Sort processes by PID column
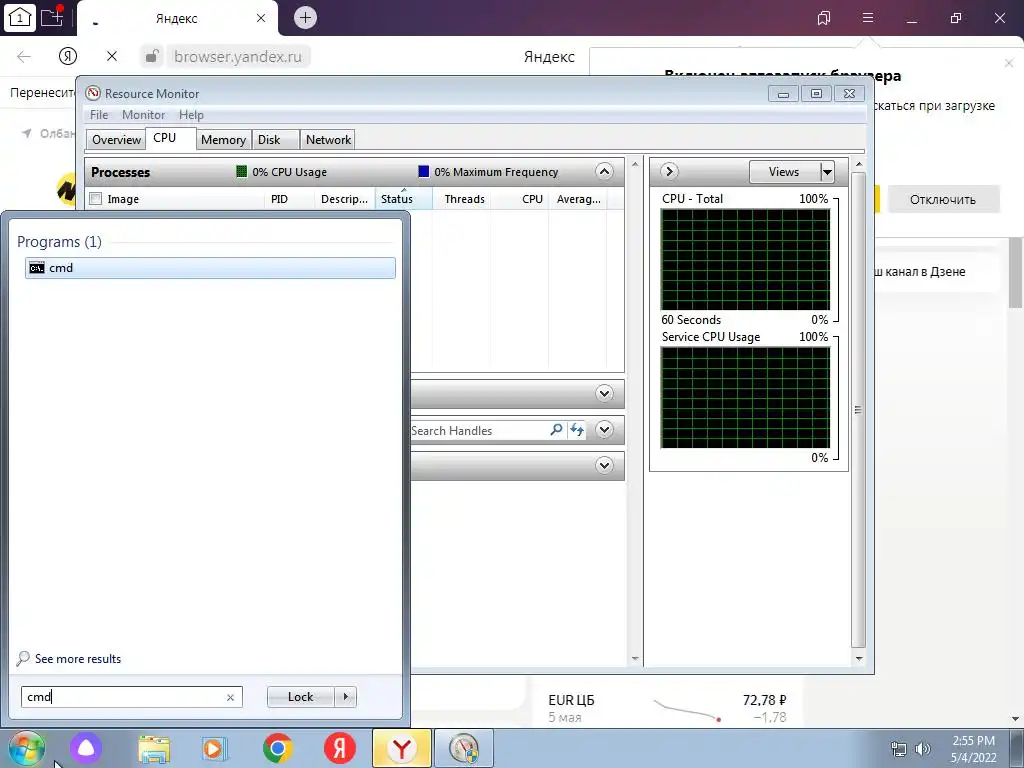 click(x=289, y=199)
